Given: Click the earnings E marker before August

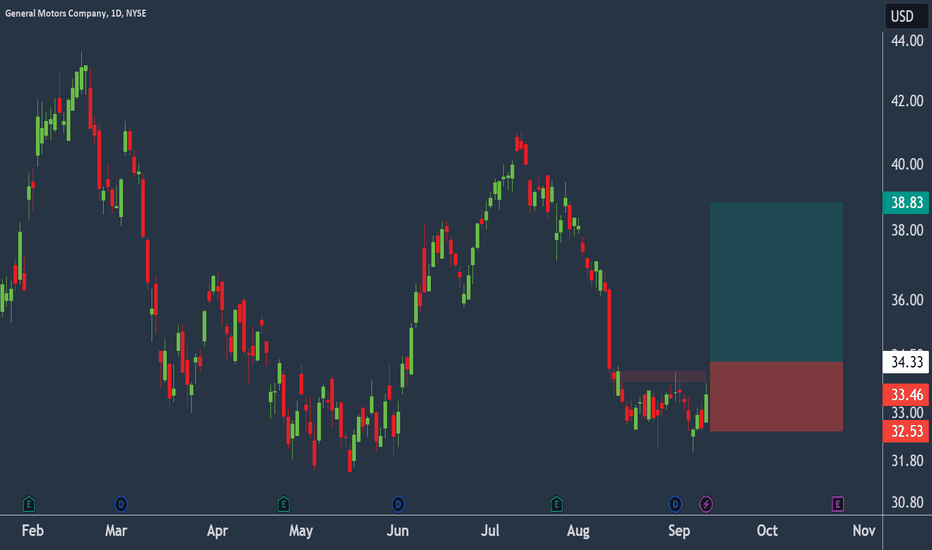Looking at the screenshot, I should pos(556,504).
